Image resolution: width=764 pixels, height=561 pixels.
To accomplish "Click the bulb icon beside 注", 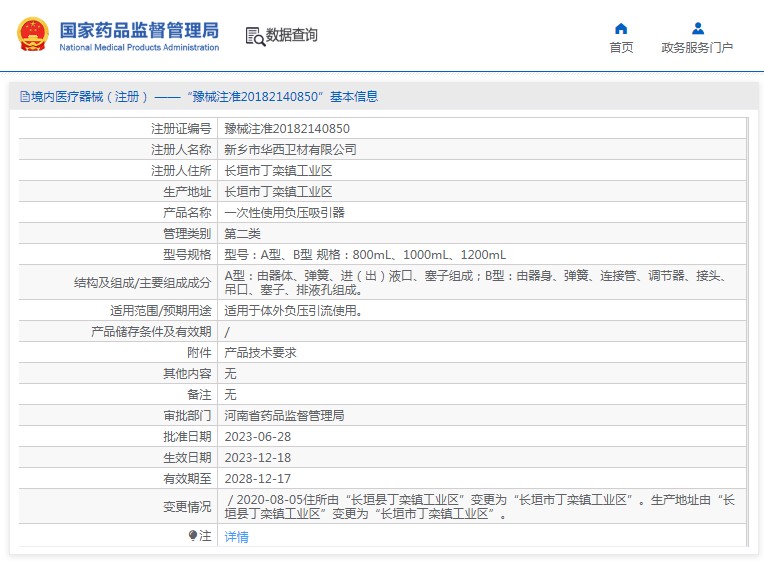I will click(193, 535).
